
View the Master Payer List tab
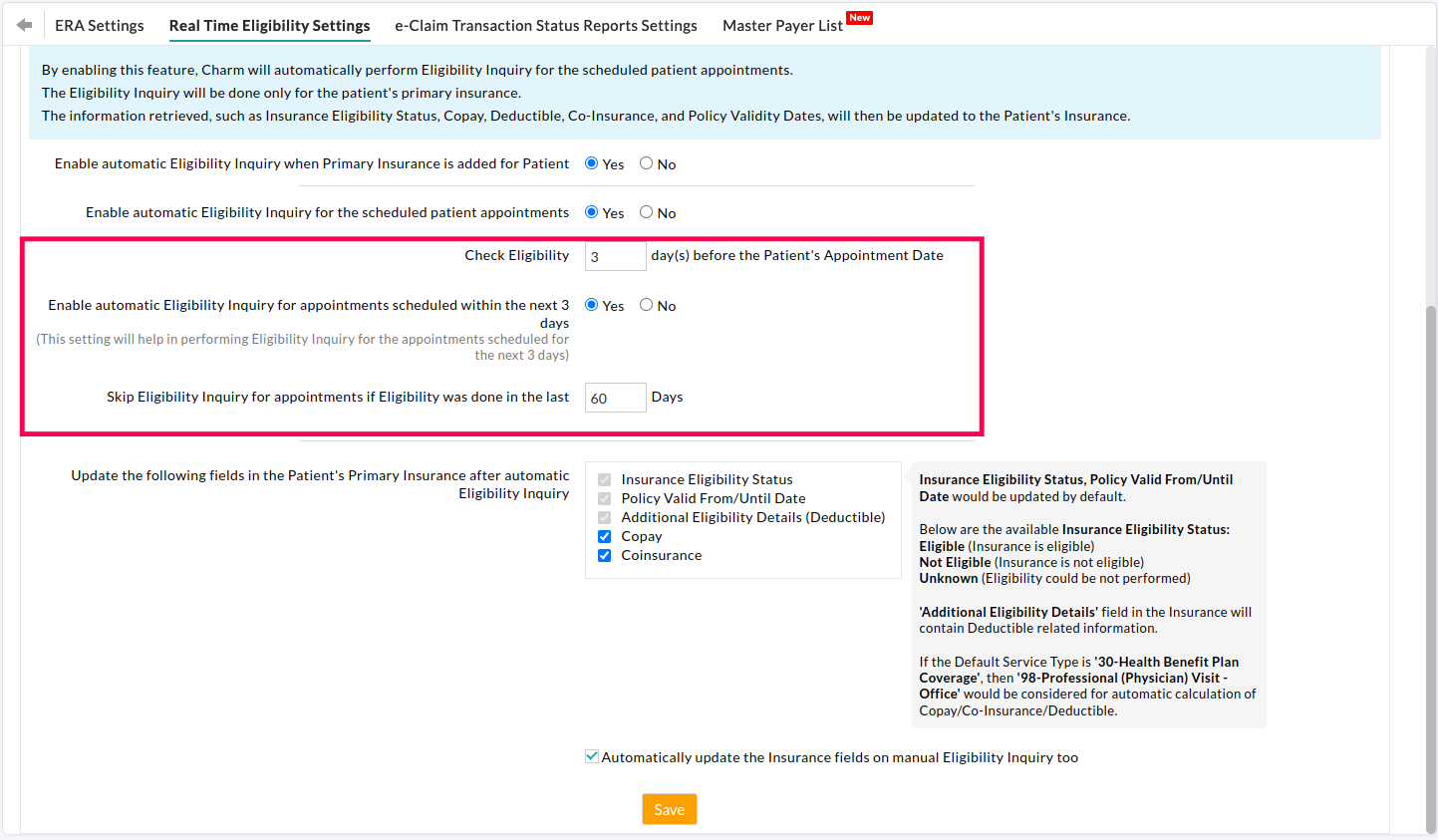click(x=781, y=25)
